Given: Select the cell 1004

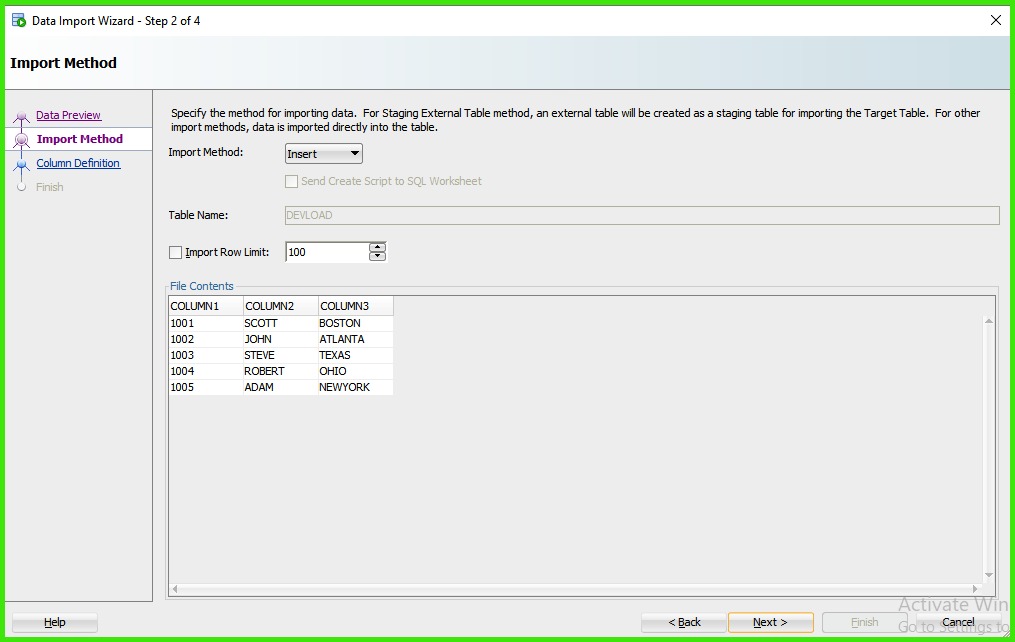Looking at the screenshot, I should 206,371.
